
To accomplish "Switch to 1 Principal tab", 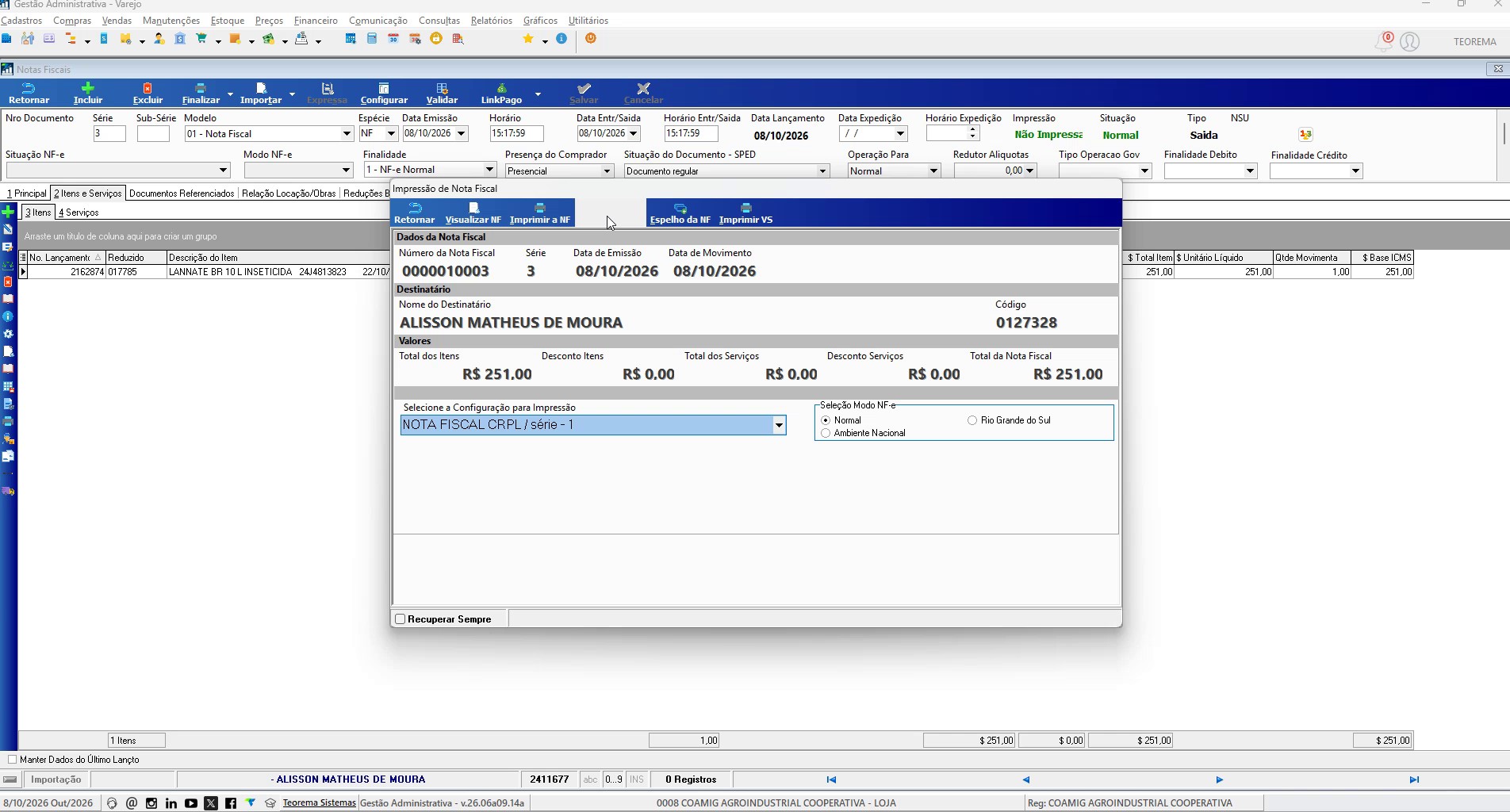I will pos(26,193).
